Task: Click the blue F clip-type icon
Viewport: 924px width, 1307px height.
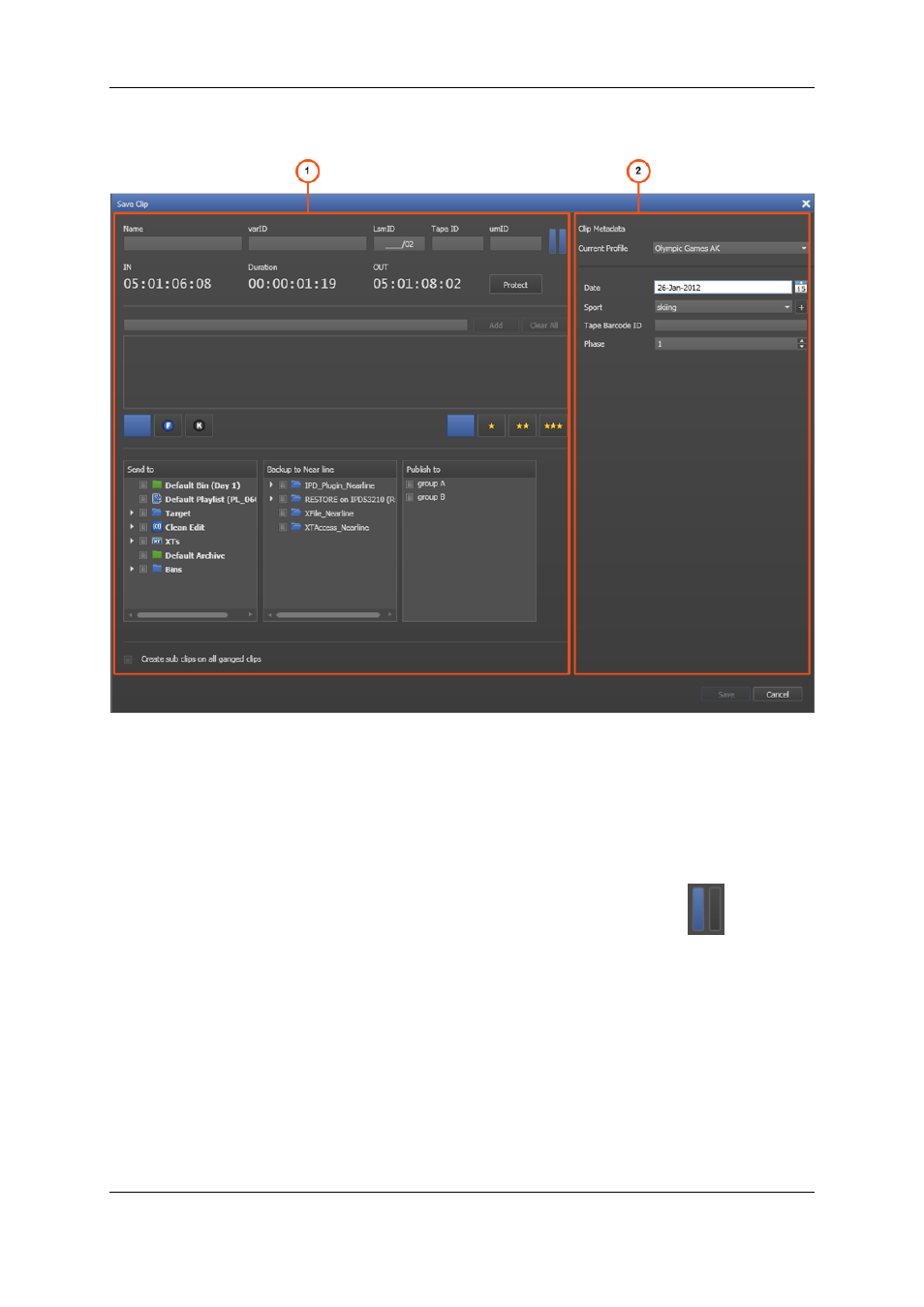Action: click(168, 425)
